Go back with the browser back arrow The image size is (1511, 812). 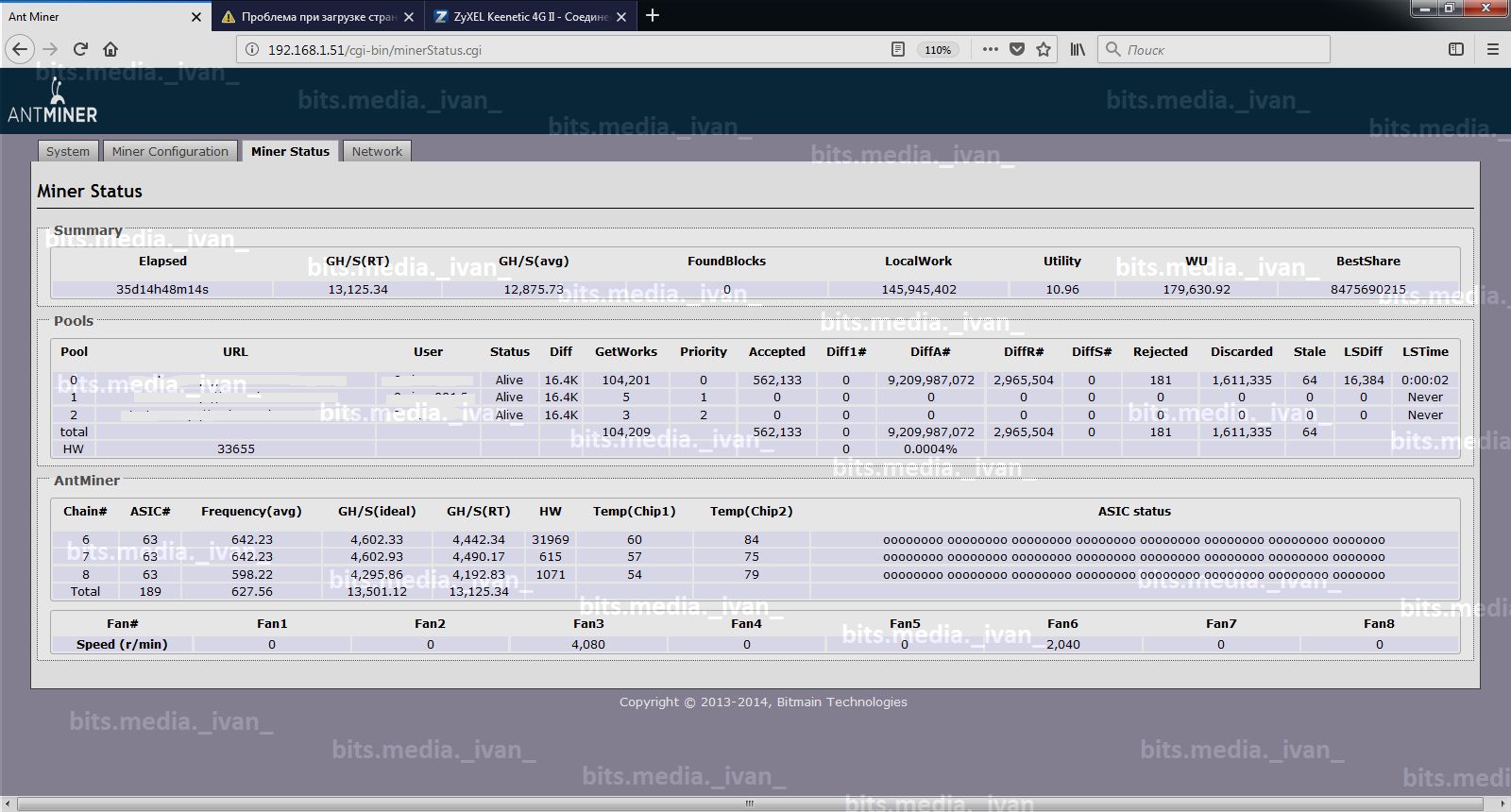pos(20,49)
